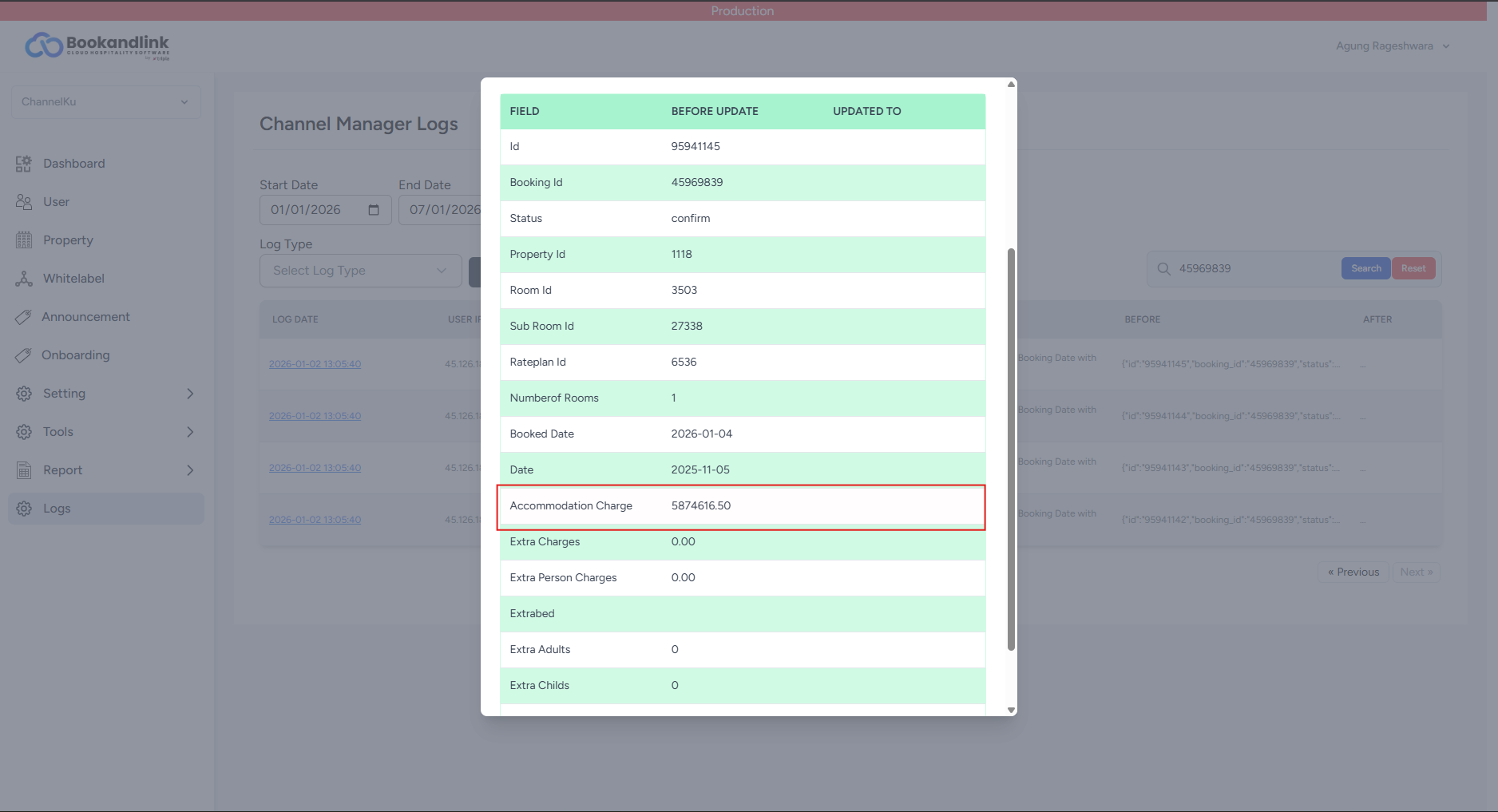The width and height of the screenshot is (1498, 812).
Task: Click the red Reset button
Action: tap(1413, 269)
